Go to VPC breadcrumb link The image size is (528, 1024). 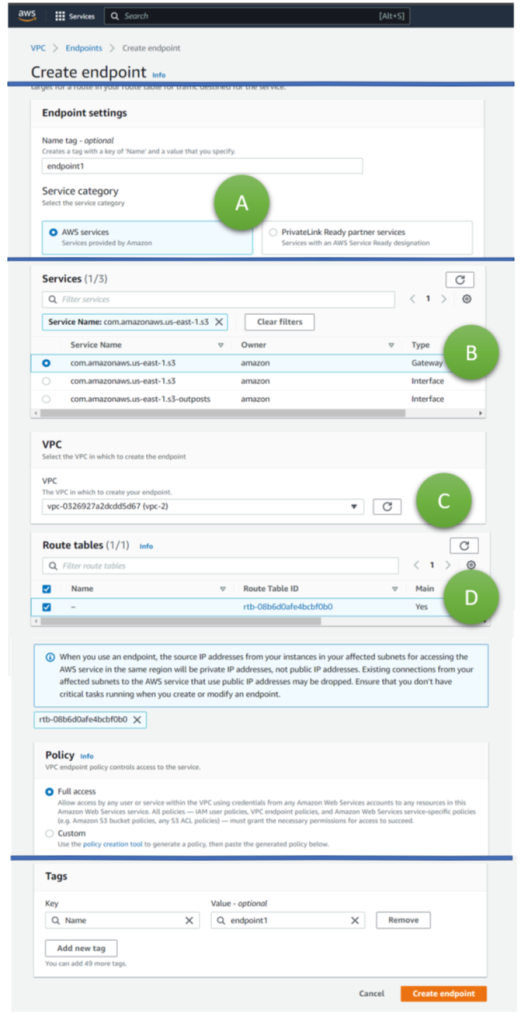tap(38, 48)
